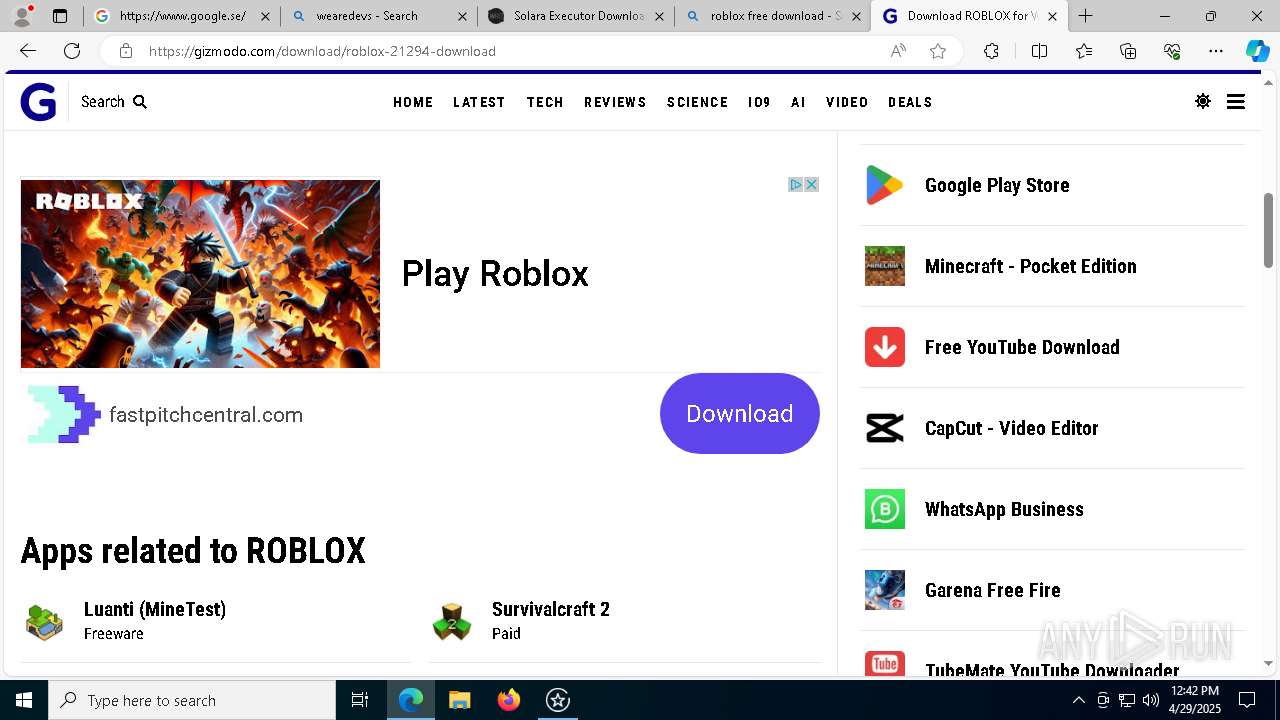This screenshot has height=720, width=1280.
Task: Click the Roblox ad image
Action: click(x=200, y=274)
